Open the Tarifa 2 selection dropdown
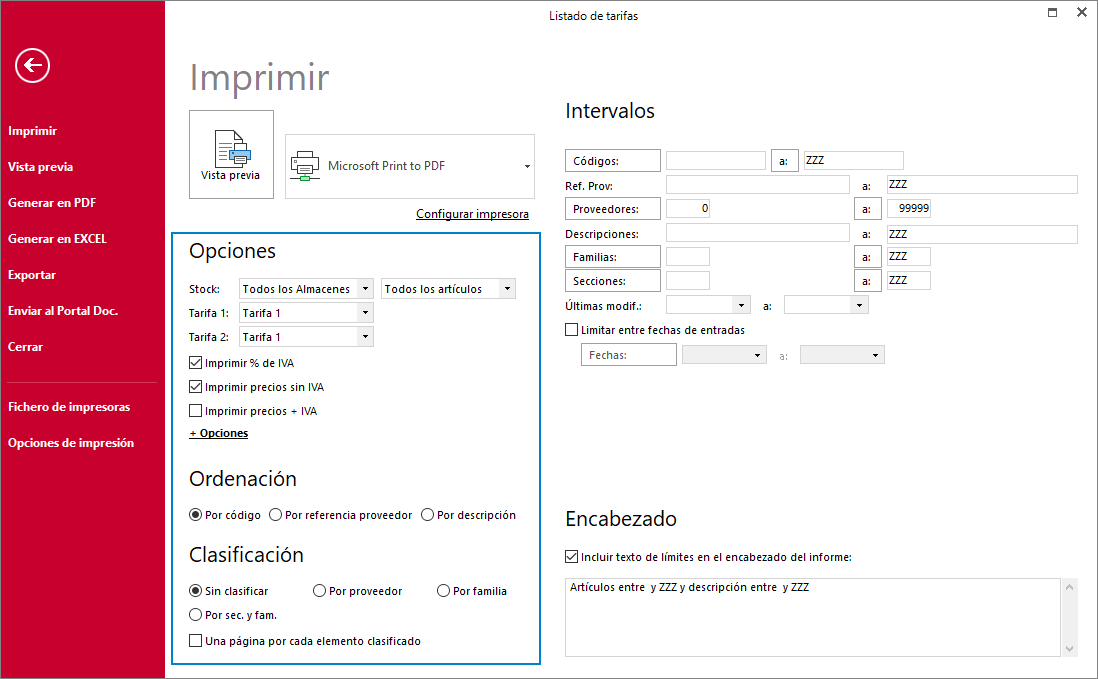 pyautogui.click(x=365, y=337)
